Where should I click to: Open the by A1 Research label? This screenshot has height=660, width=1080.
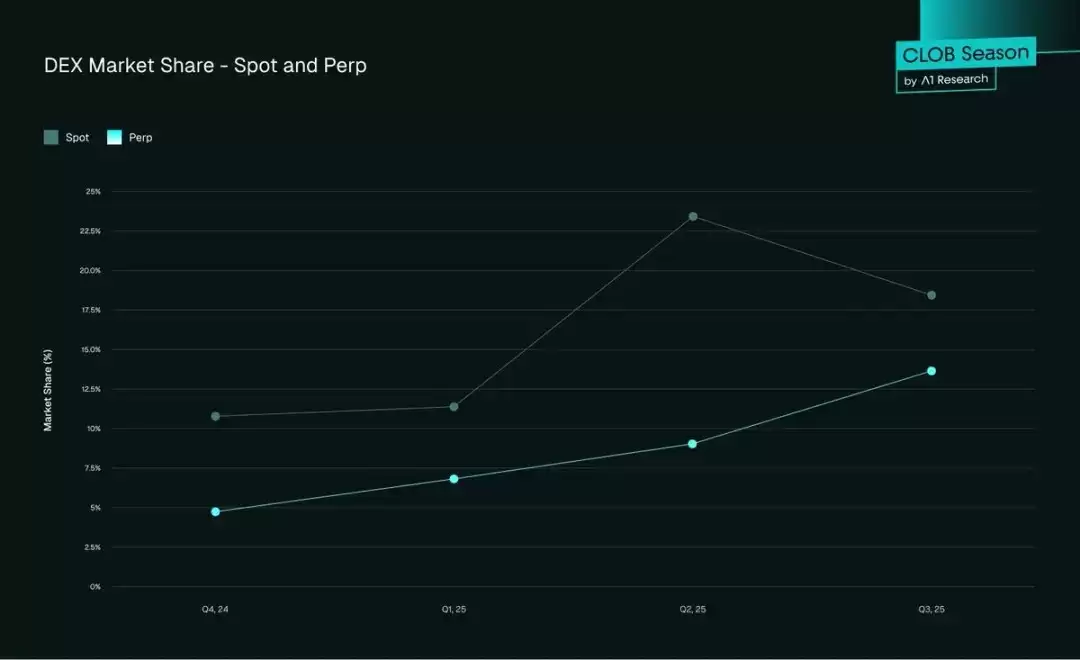click(x=946, y=80)
